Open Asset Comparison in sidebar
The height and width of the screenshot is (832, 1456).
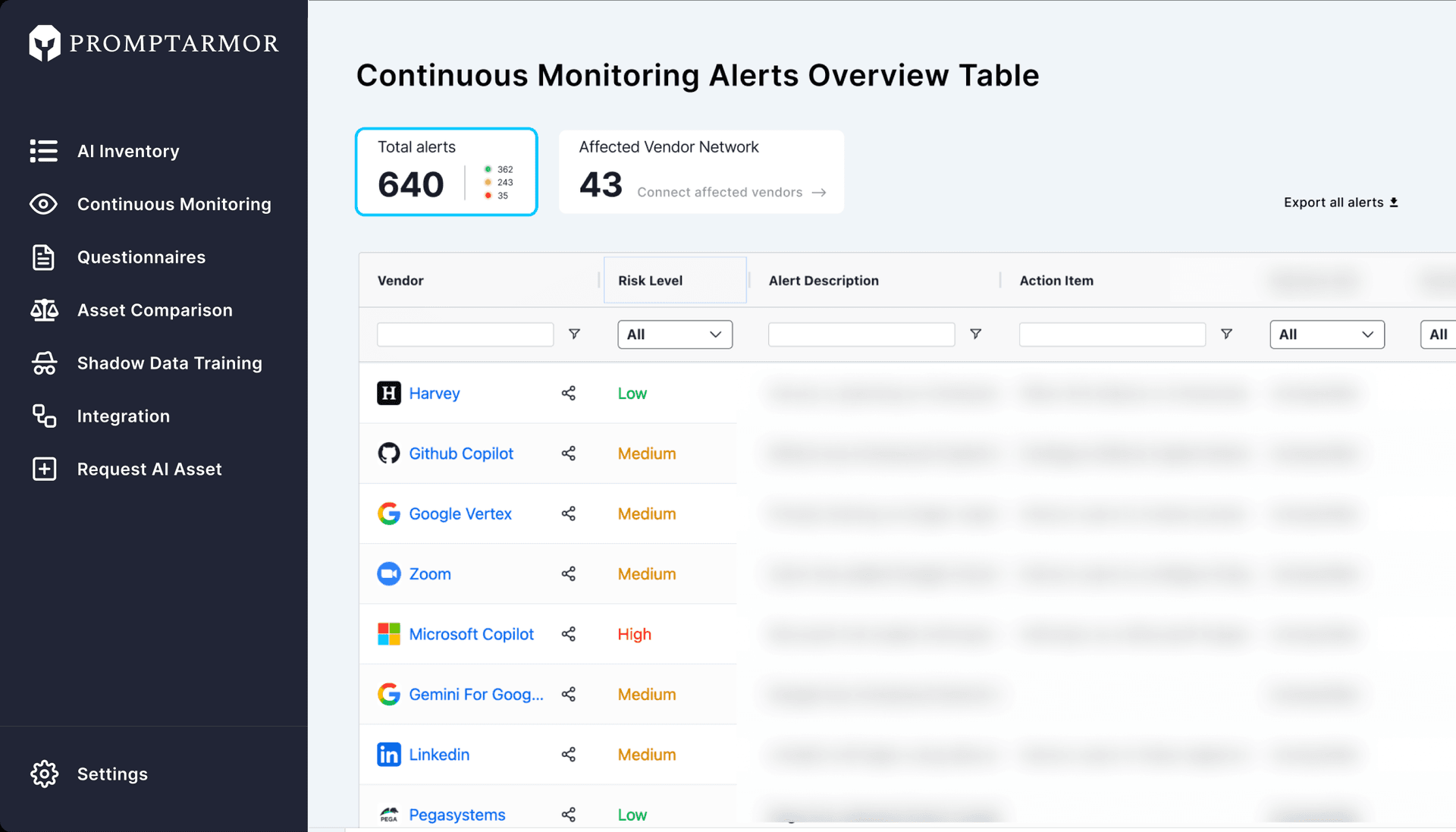155,310
